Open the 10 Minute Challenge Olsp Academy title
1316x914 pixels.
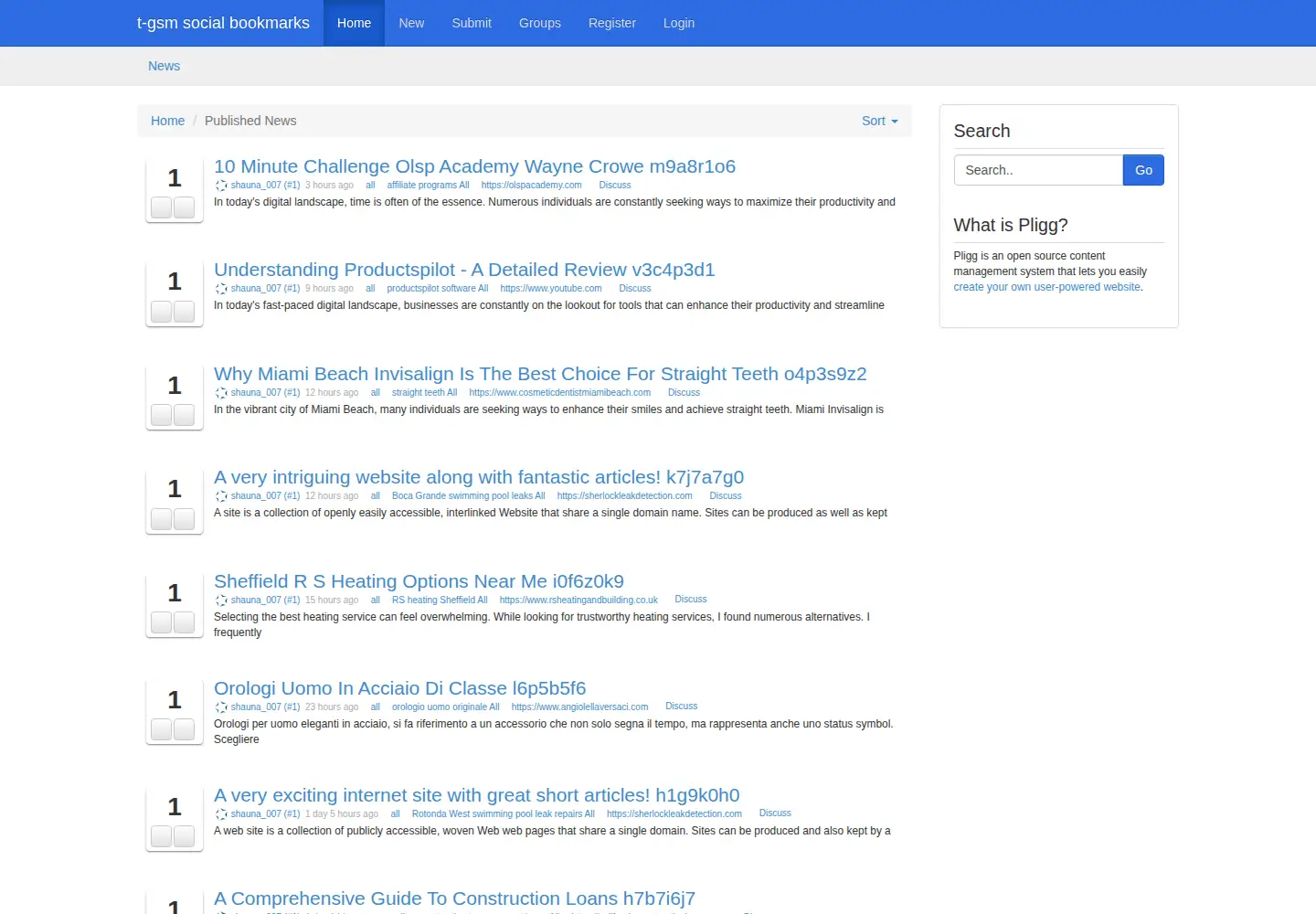pyautogui.click(x=474, y=166)
